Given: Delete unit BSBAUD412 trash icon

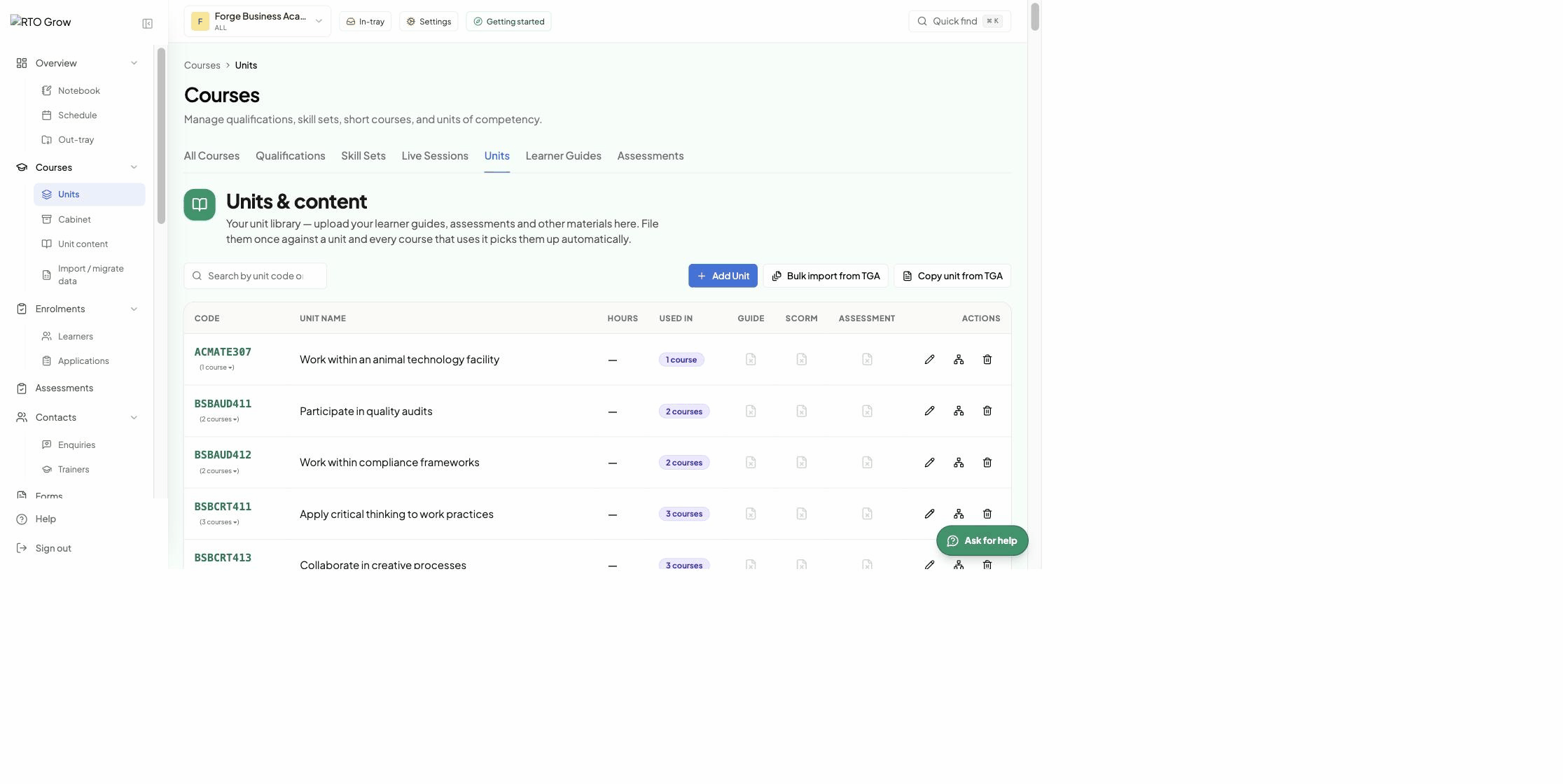Looking at the screenshot, I should [987, 463].
